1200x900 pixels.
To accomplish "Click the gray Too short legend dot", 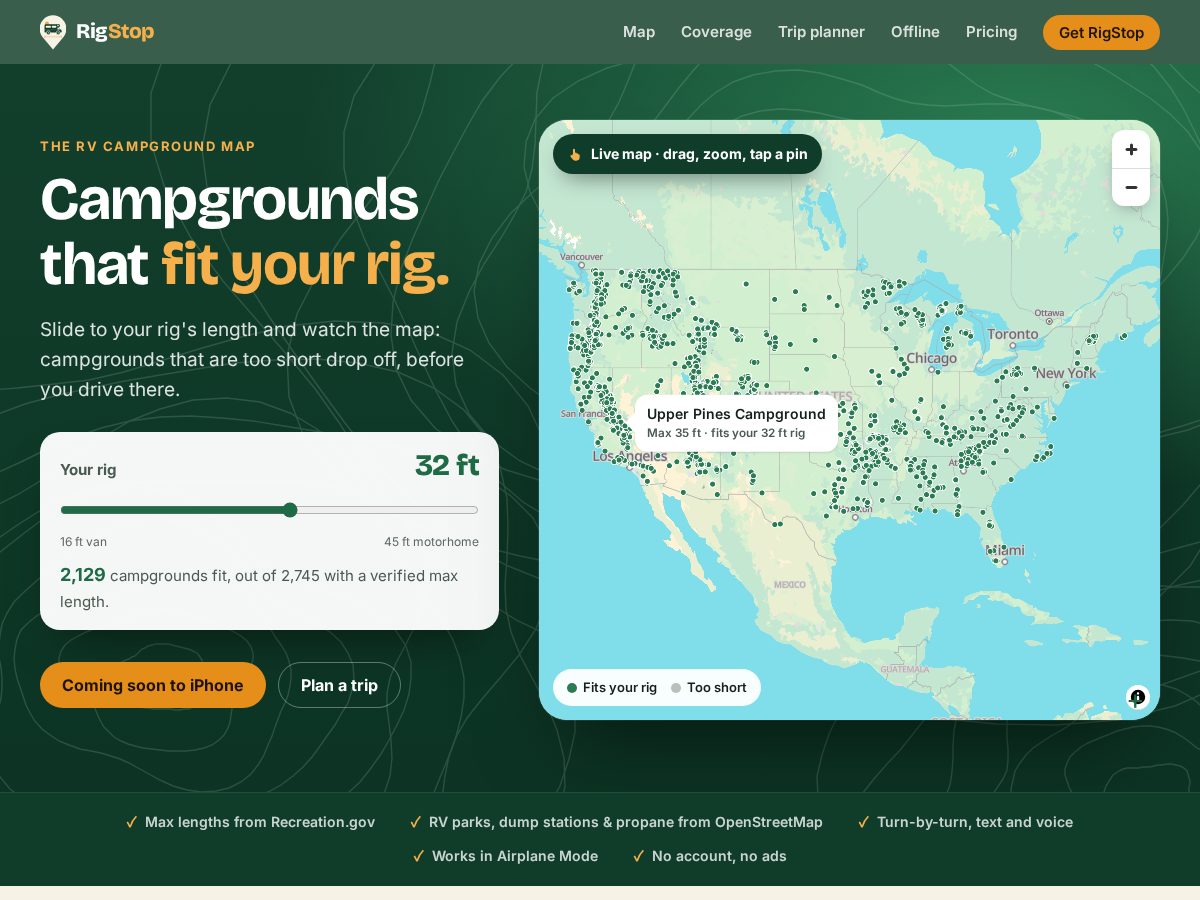I will (x=676, y=688).
